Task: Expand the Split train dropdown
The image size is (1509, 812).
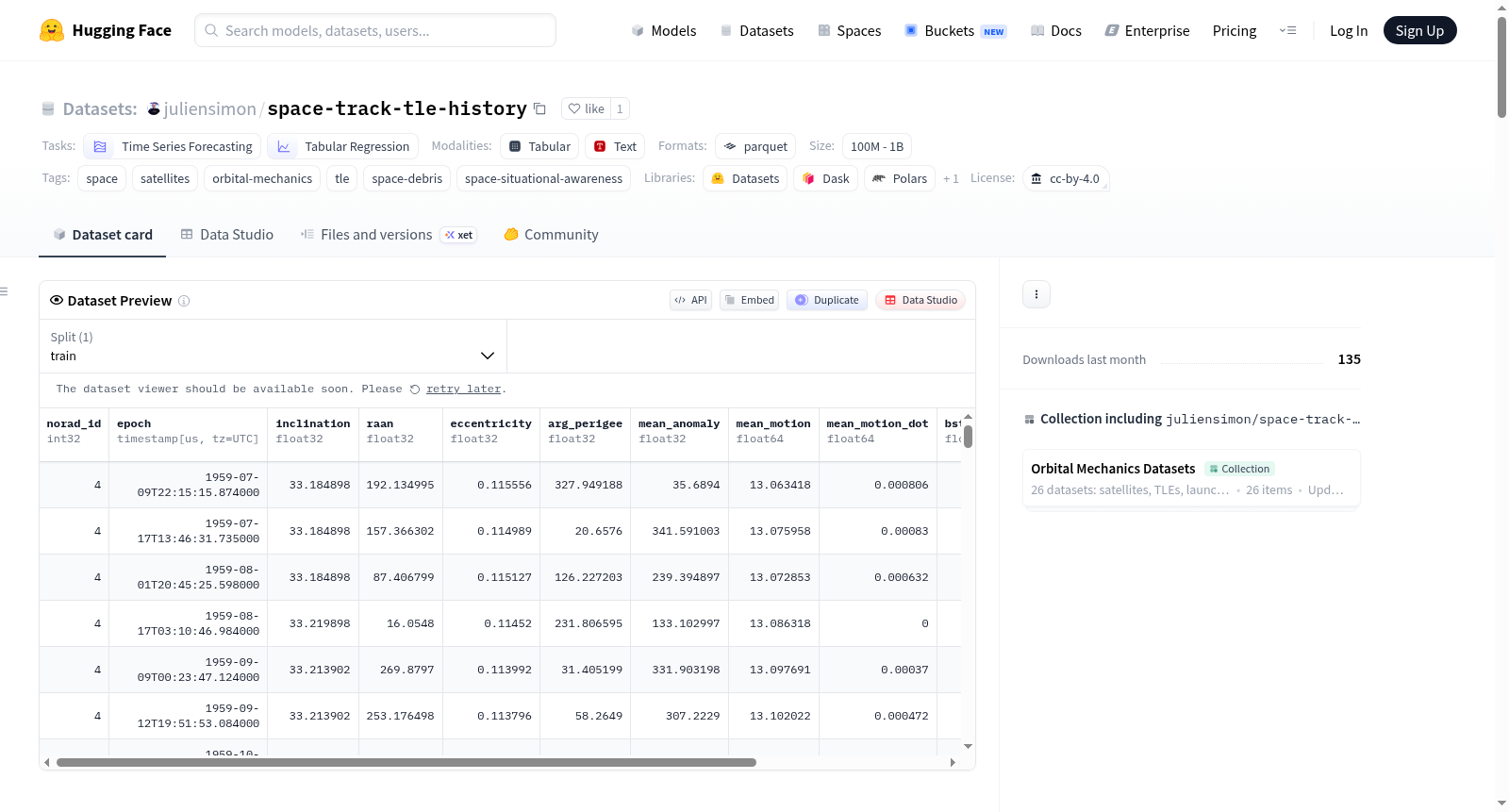Action: [x=273, y=346]
